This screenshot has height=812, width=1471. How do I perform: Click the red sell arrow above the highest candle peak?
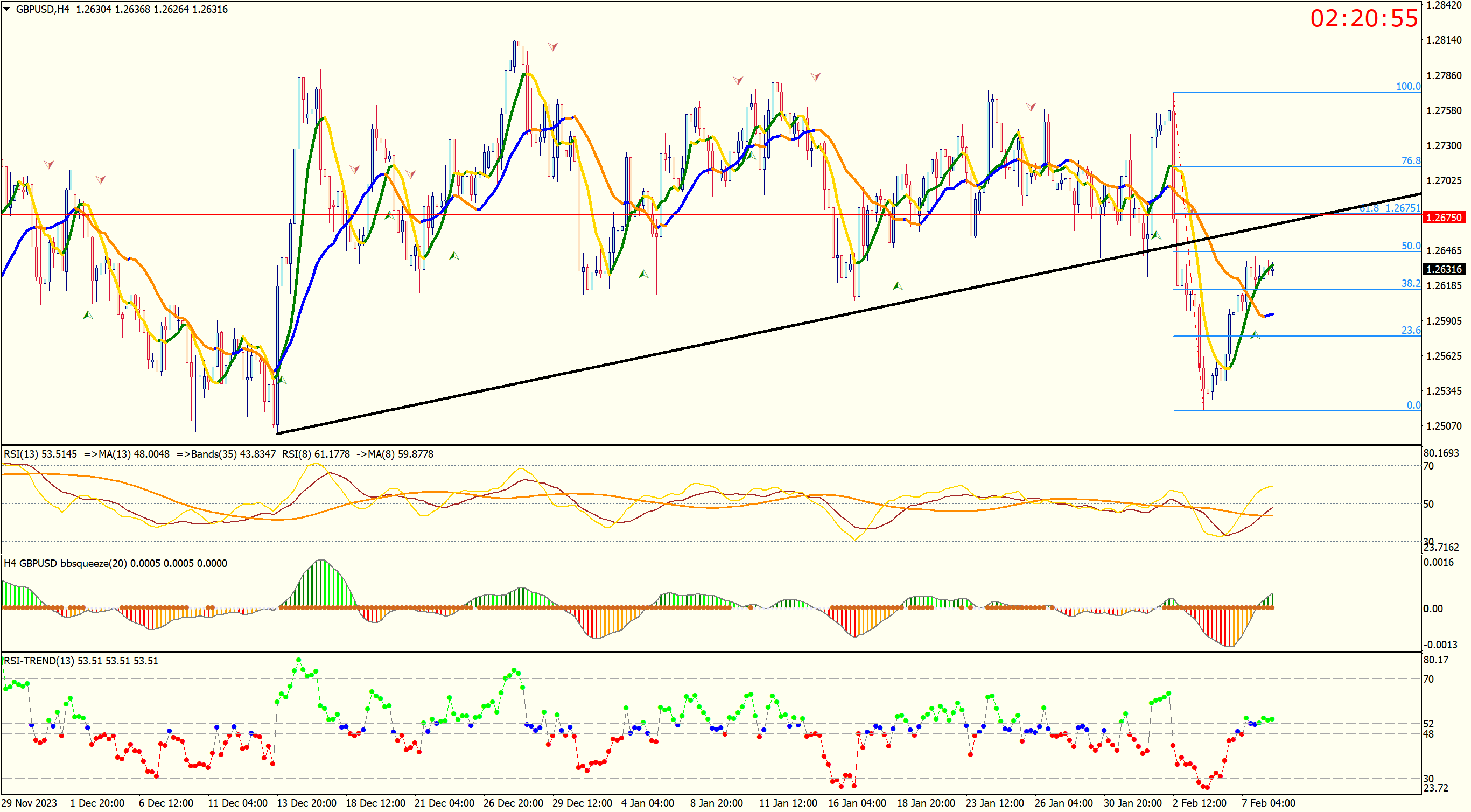click(552, 46)
